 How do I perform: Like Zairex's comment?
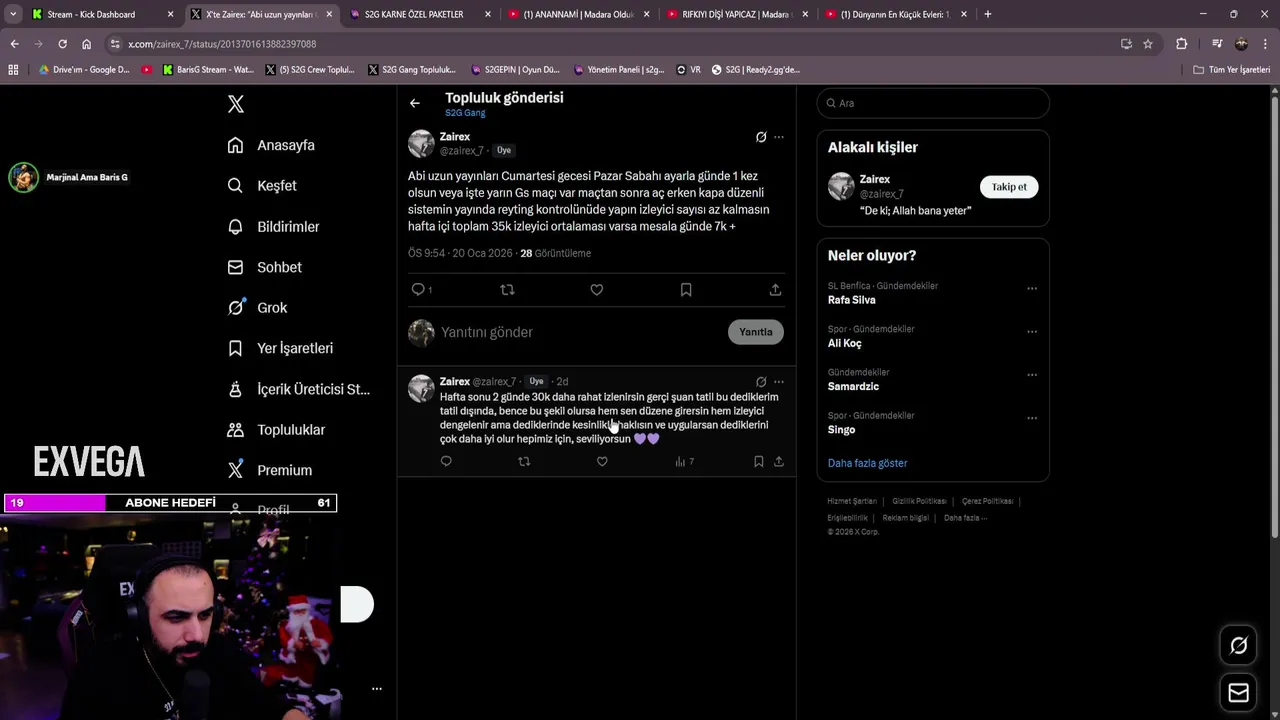tap(602, 461)
